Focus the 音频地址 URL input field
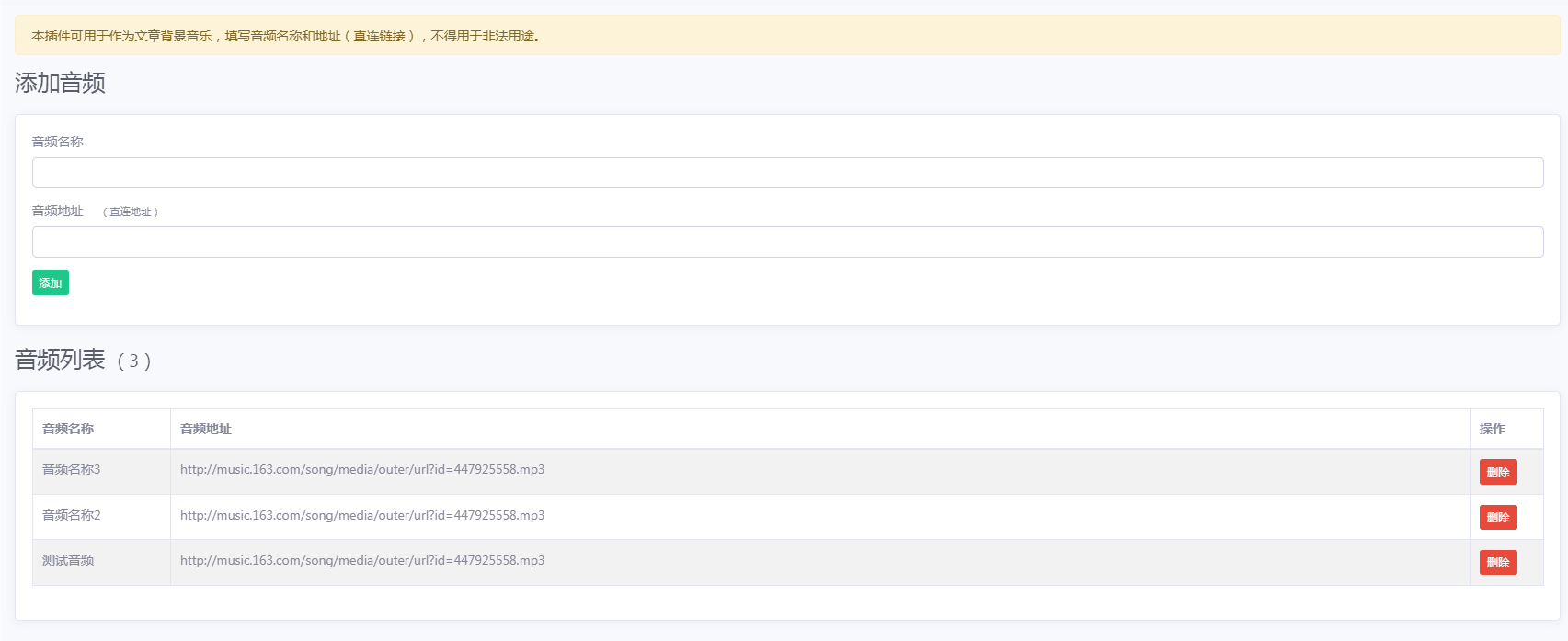1568x641 pixels. 787,242
